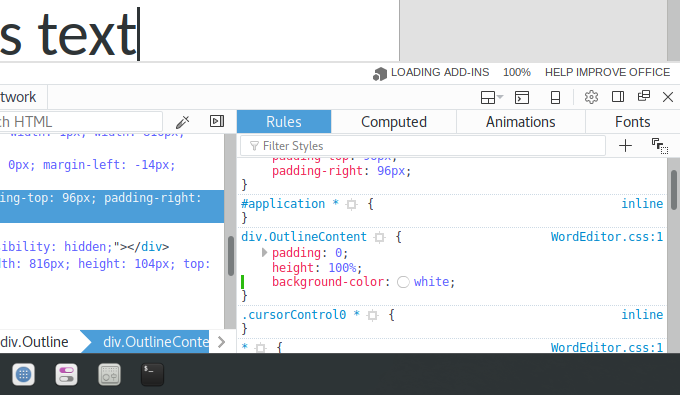Click the inline source for #application rule
Screen dimensions: 680x395
pyautogui.click(x=642, y=204)
